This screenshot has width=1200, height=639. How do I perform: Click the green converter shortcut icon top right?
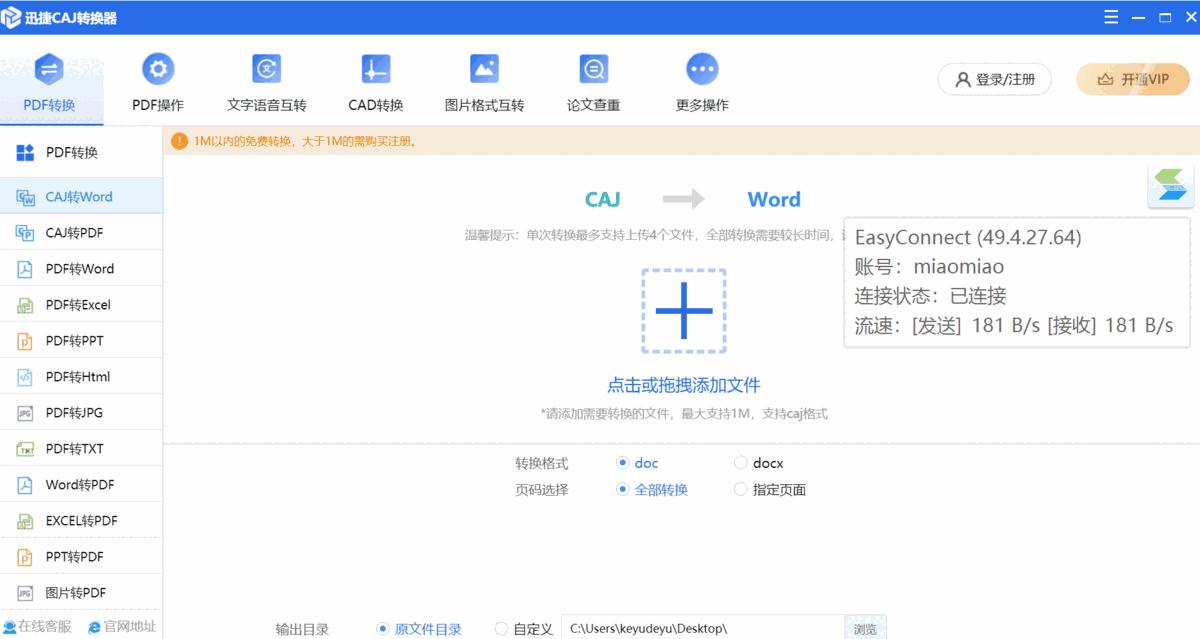click(x=1168, y=186)
